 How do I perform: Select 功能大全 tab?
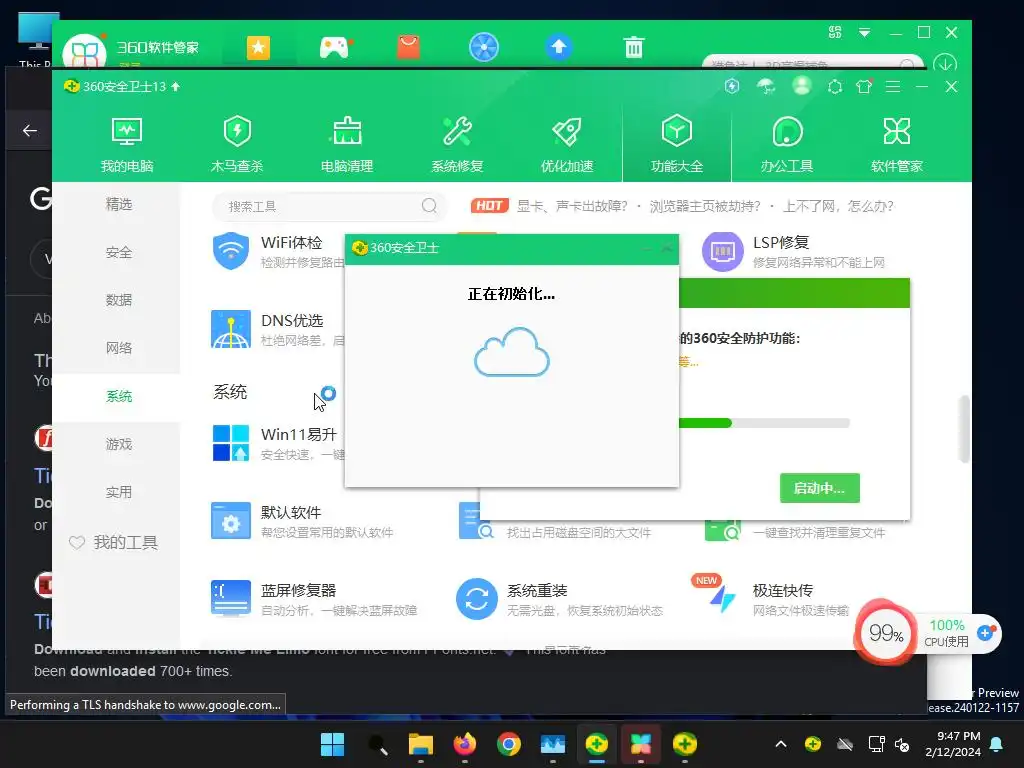click(677, 145)
